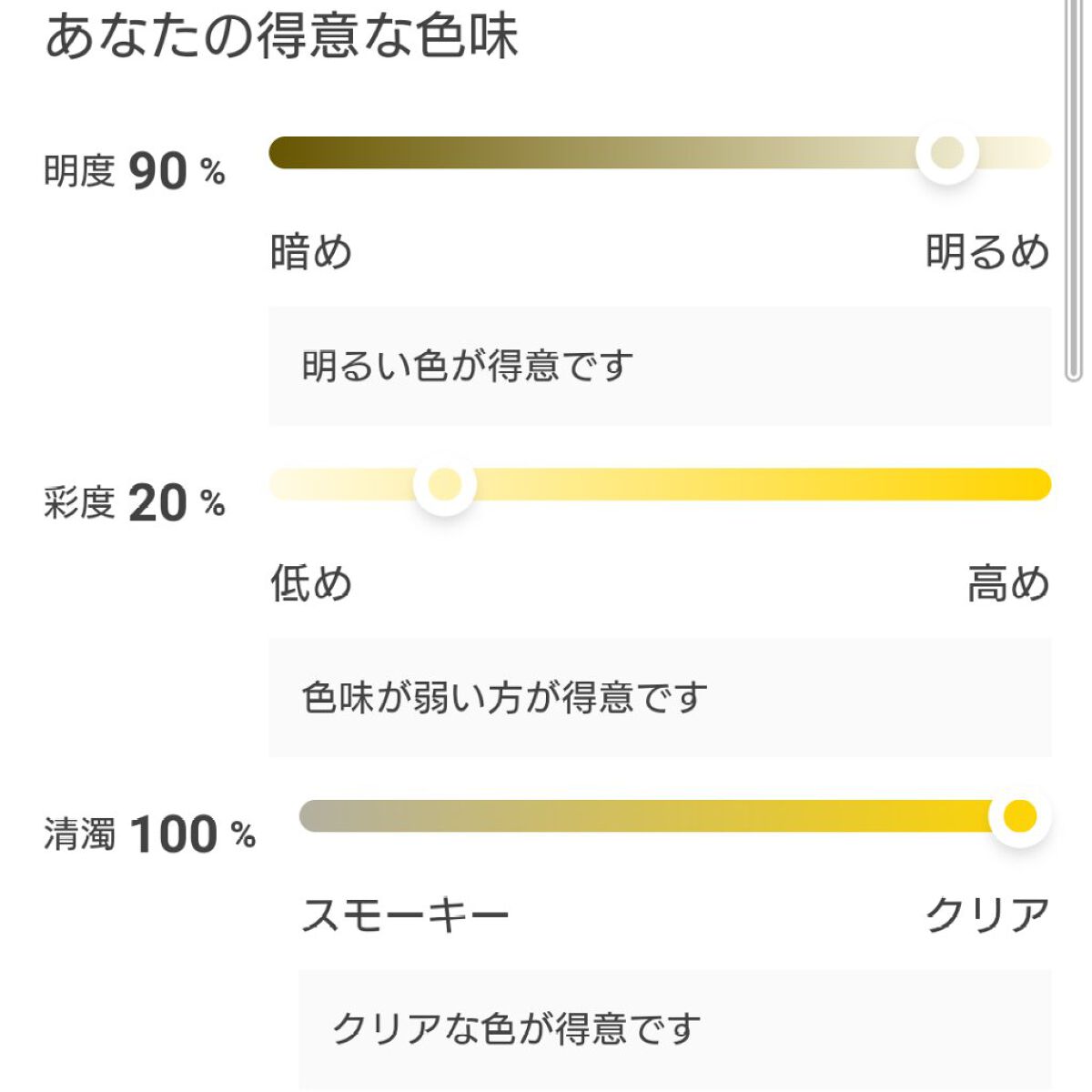1092x1092 pixels.
Task: Click the vertical scrollbar on the right edge
Action: pyautogui.click(x=1074, y=191)
